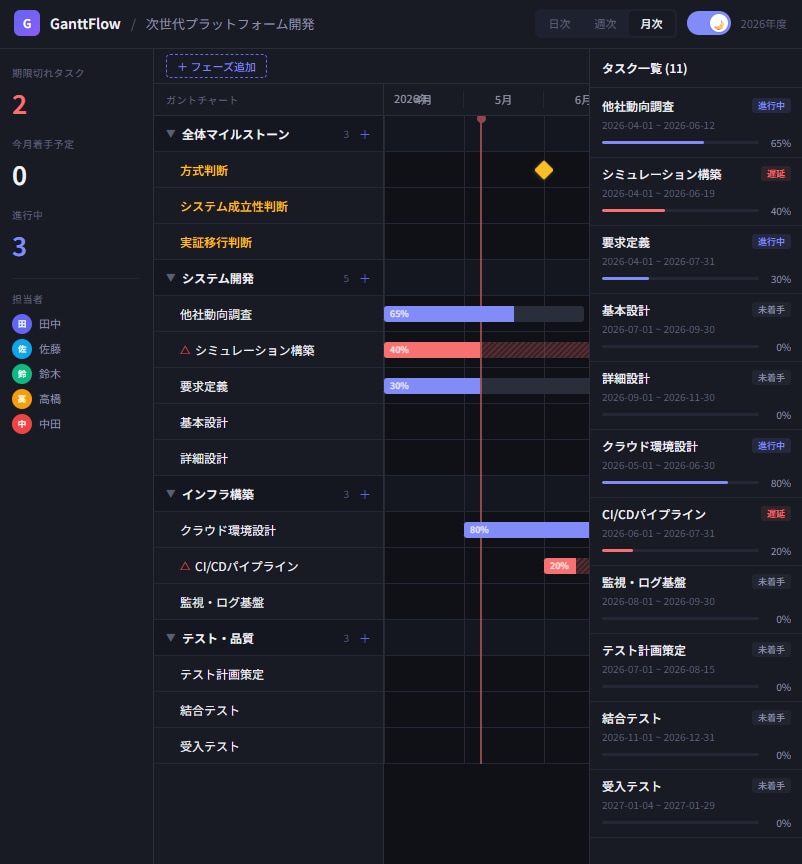The height and width of the screenshot is (864, 802).
Task: Add task to システム開発 phase via plus icon
Action: click(365, 278)
